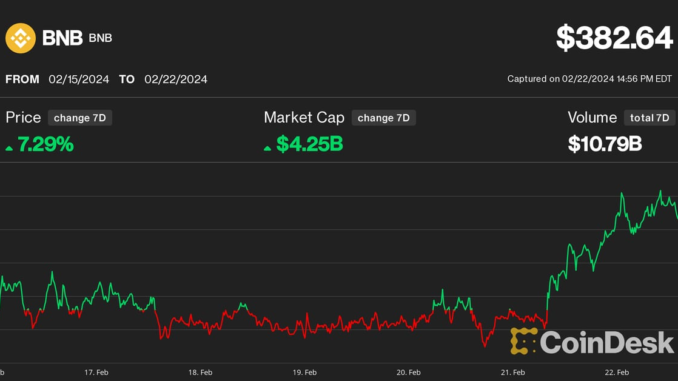Click the Market Cap label
678x381 pixels.
tap(304, 118)
